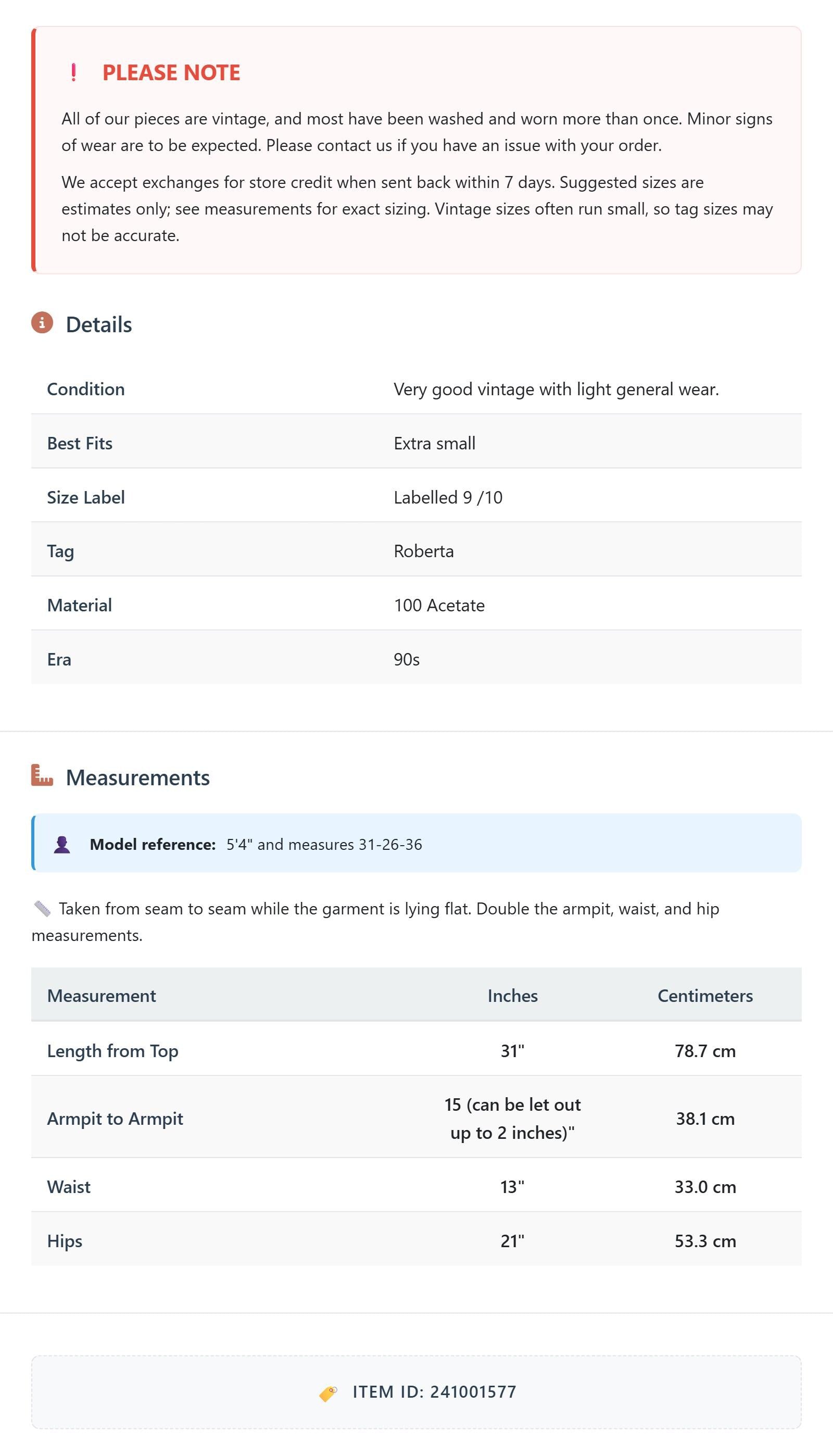Click the Measurements ruler icon
Viewport: 833px width, 1456px height.
point(42,775)
